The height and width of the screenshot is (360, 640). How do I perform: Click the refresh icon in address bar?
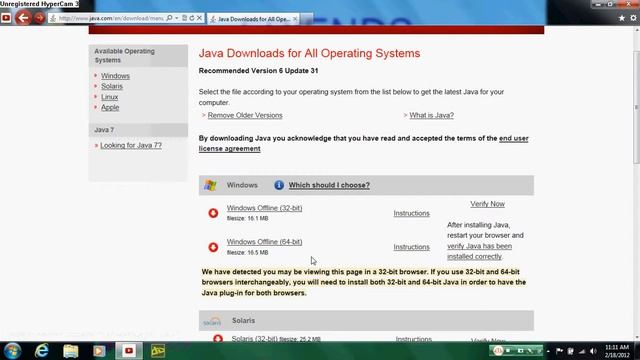click(x=191, y=18)
